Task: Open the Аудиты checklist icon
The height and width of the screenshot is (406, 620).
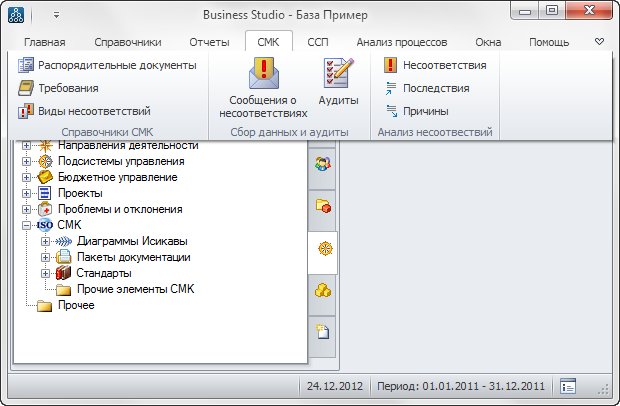Action: coord(338,73)
